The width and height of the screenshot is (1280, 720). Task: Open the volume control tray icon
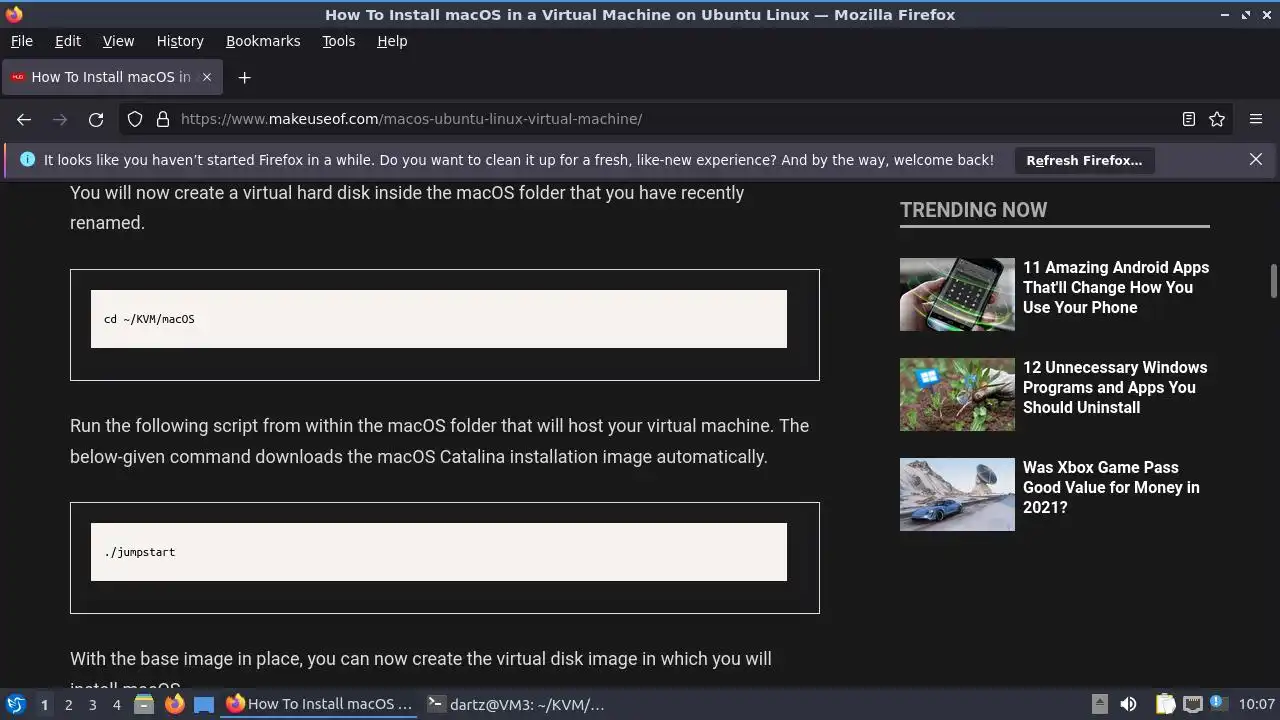coord(1128,704)
